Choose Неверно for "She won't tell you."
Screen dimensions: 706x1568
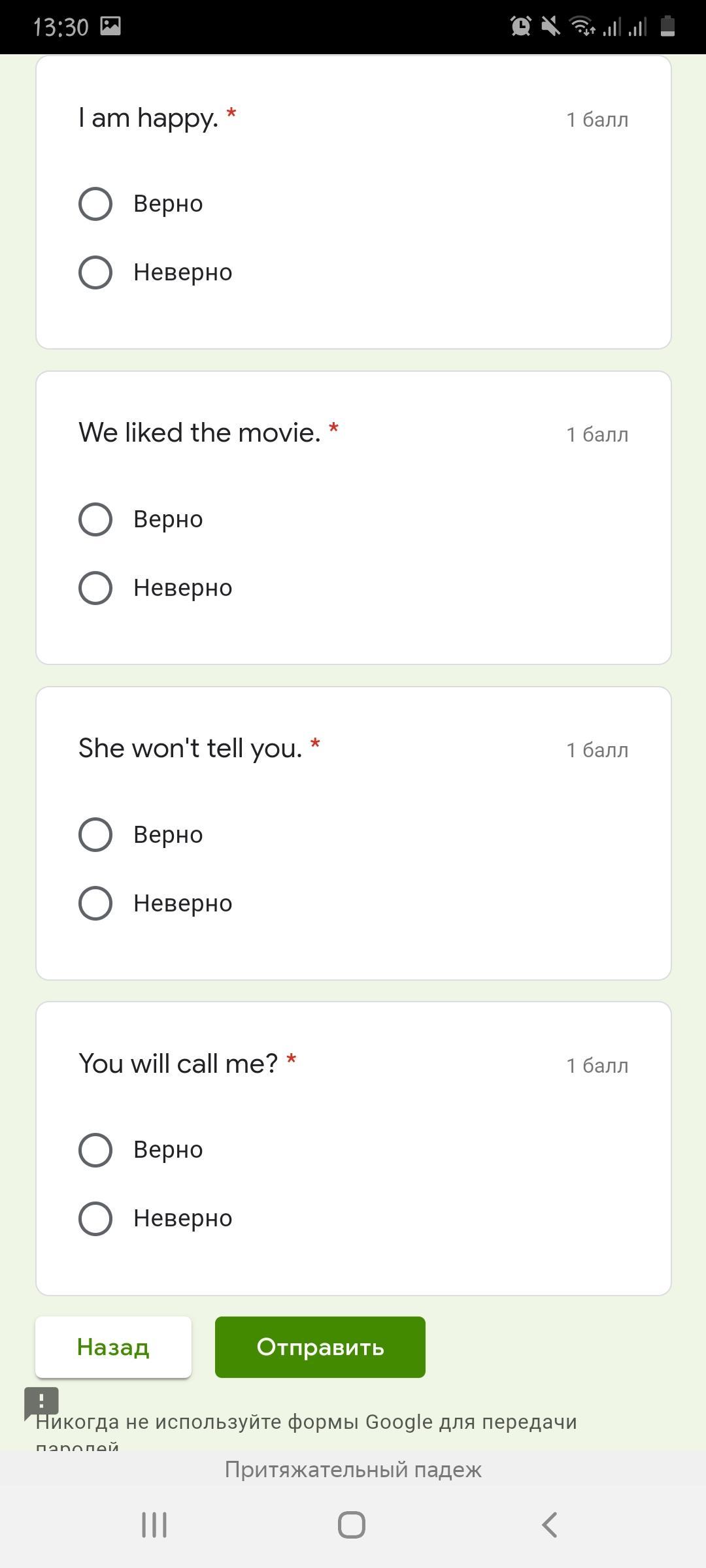[x=95, y=904]
